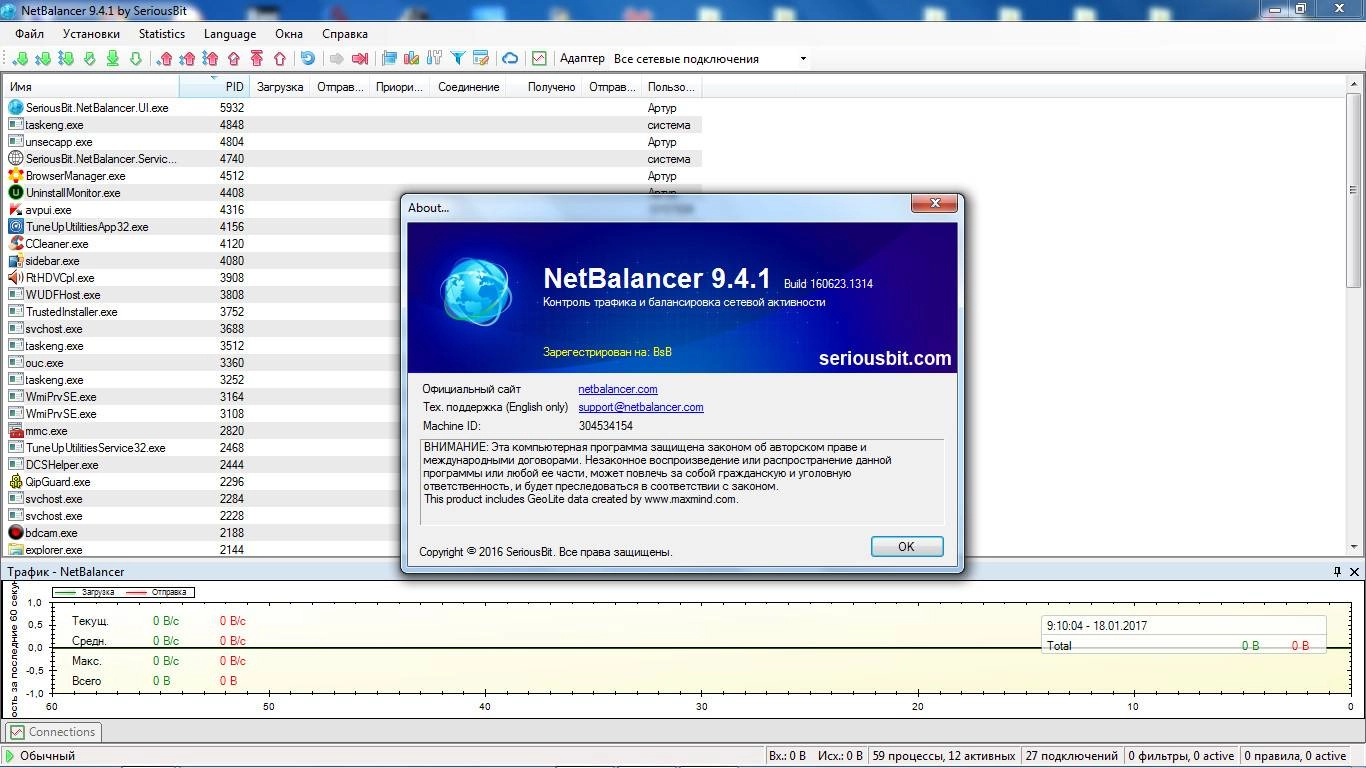Open the Language menu

point(230,34)
